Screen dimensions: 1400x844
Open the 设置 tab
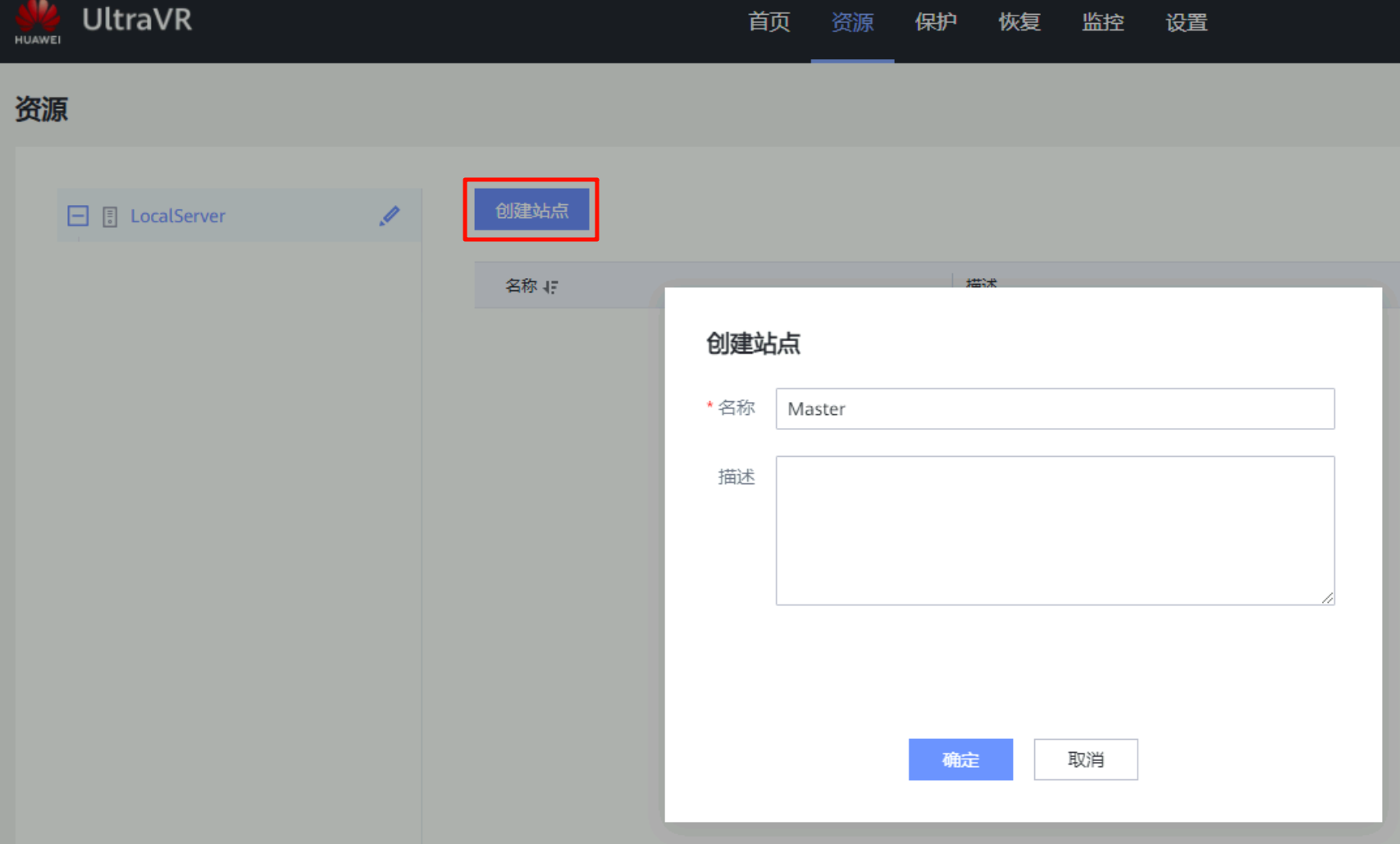[x=1186, y=23]
